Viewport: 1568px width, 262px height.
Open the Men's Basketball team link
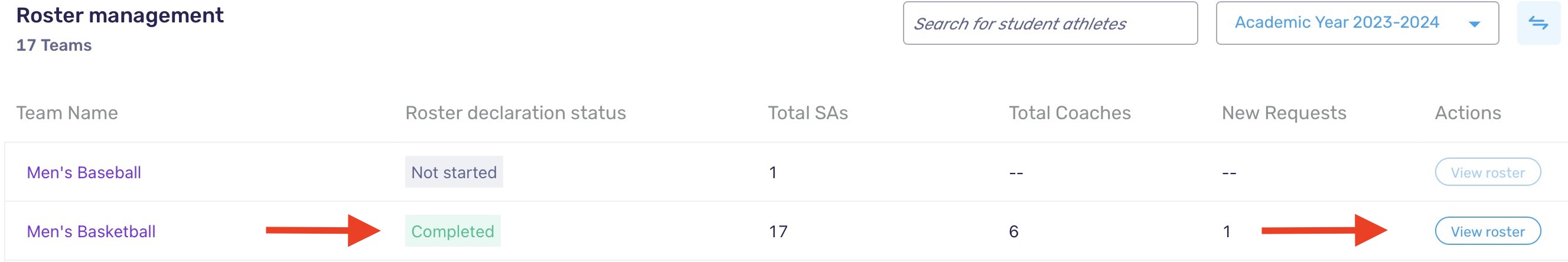92,231
